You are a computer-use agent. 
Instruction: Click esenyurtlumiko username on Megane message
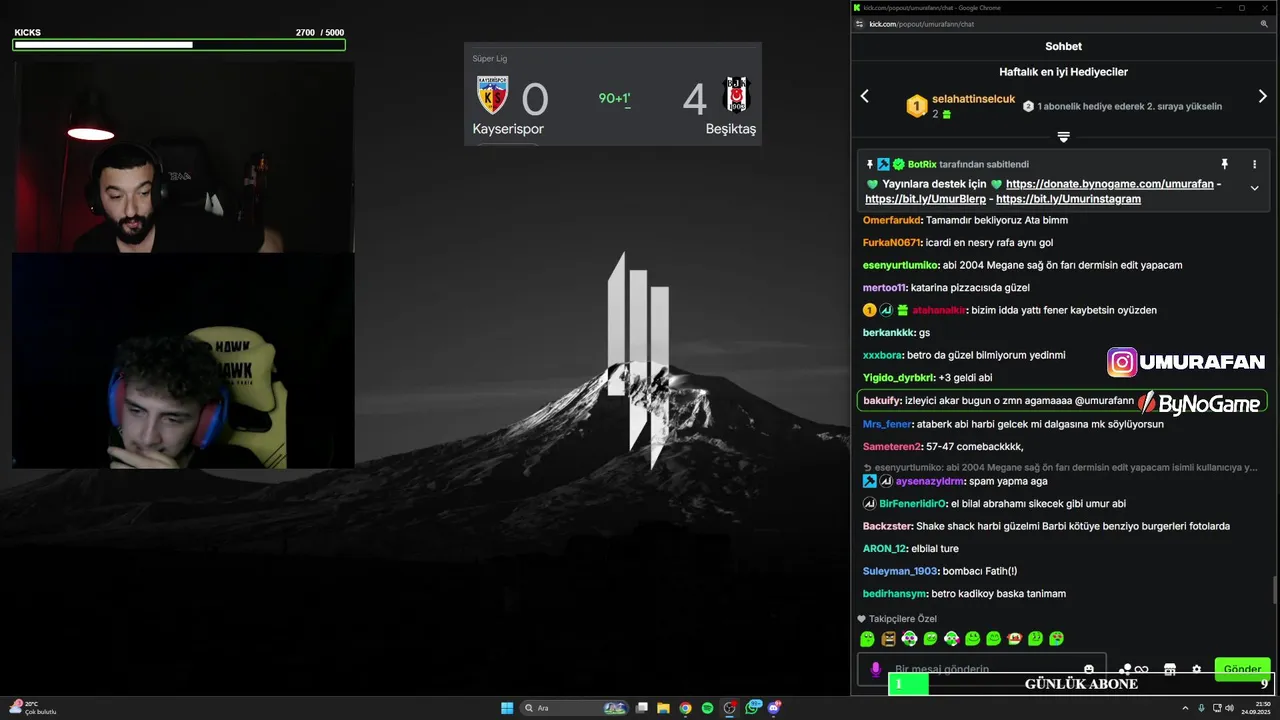coord(900,265)
